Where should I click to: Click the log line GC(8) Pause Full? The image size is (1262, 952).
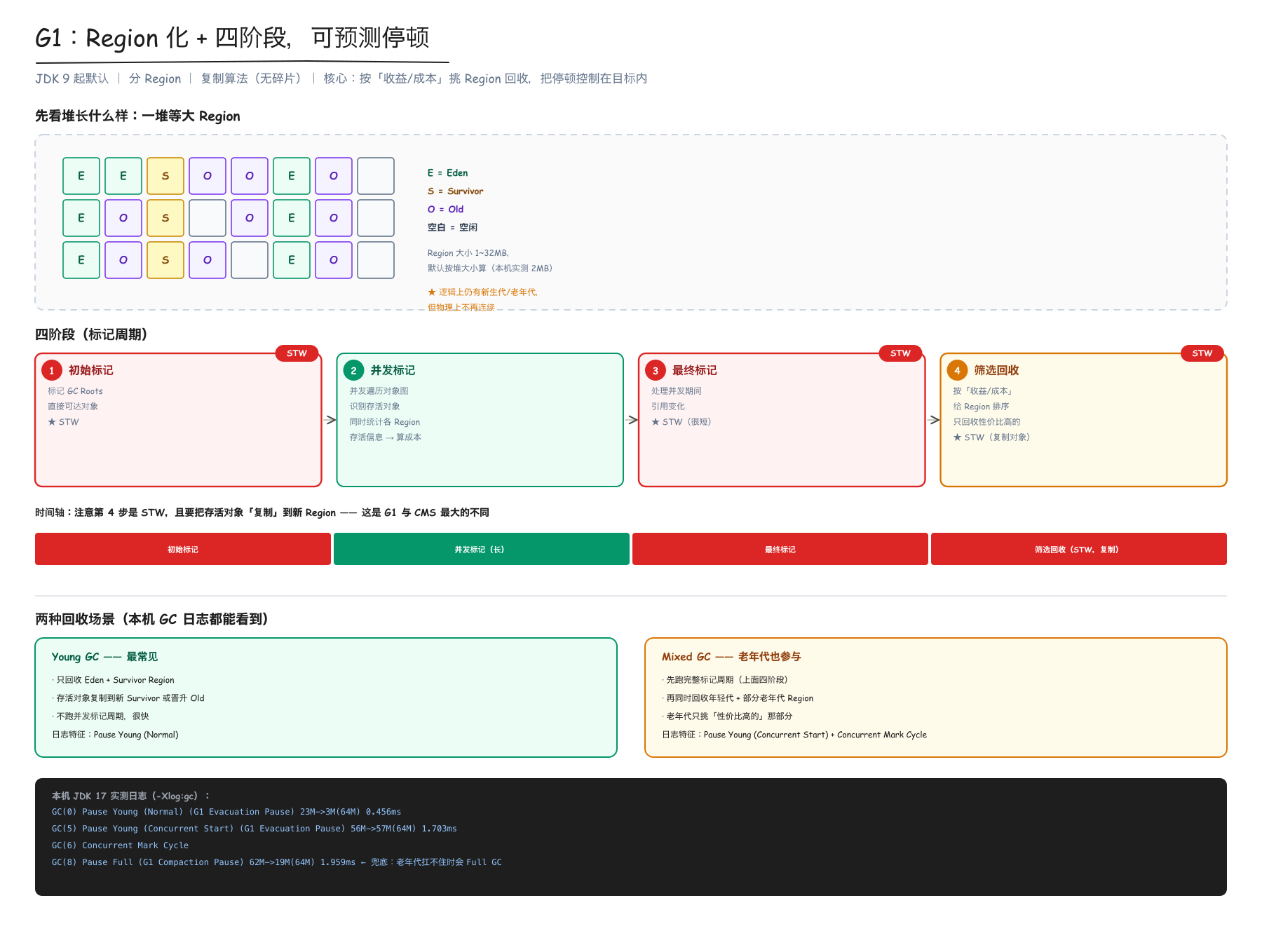277,862
